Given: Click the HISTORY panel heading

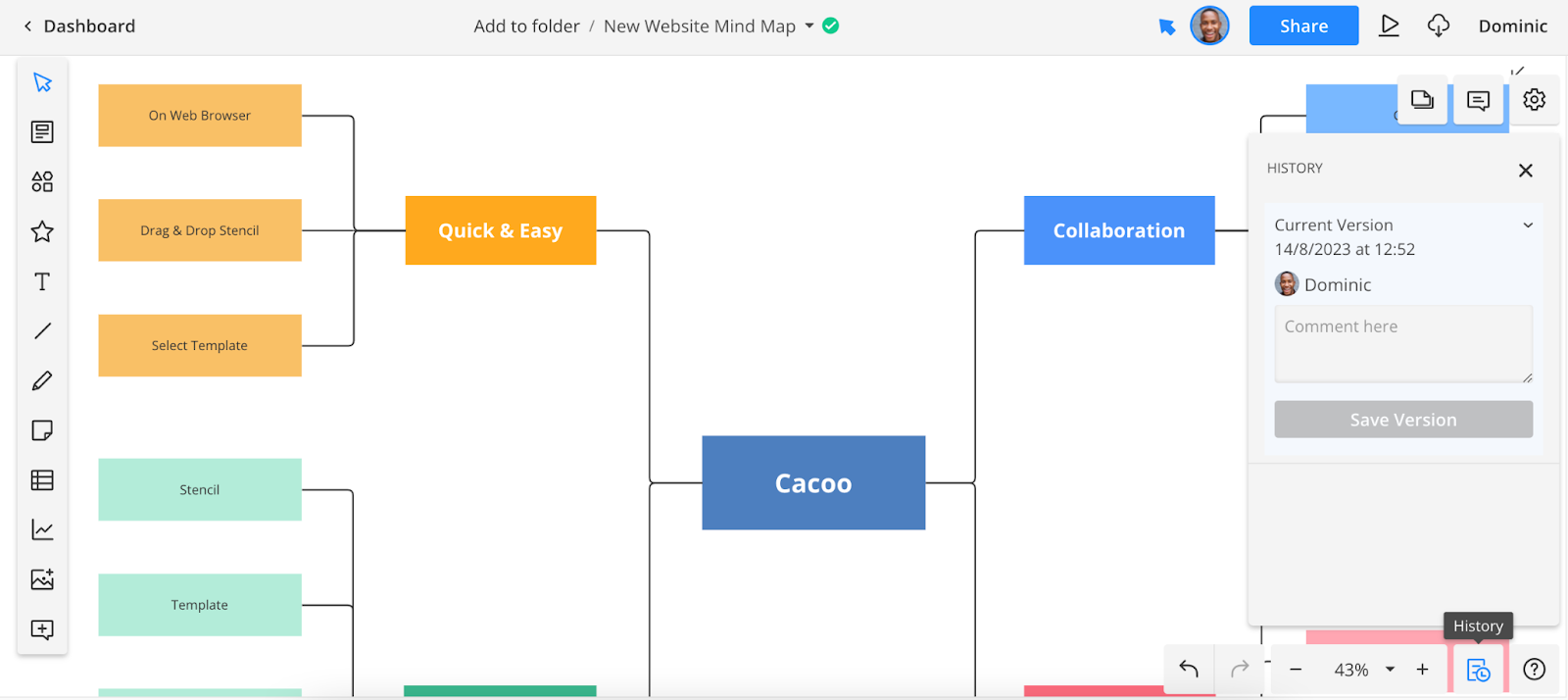Looking at the screenshot, I should point(1295,169).
